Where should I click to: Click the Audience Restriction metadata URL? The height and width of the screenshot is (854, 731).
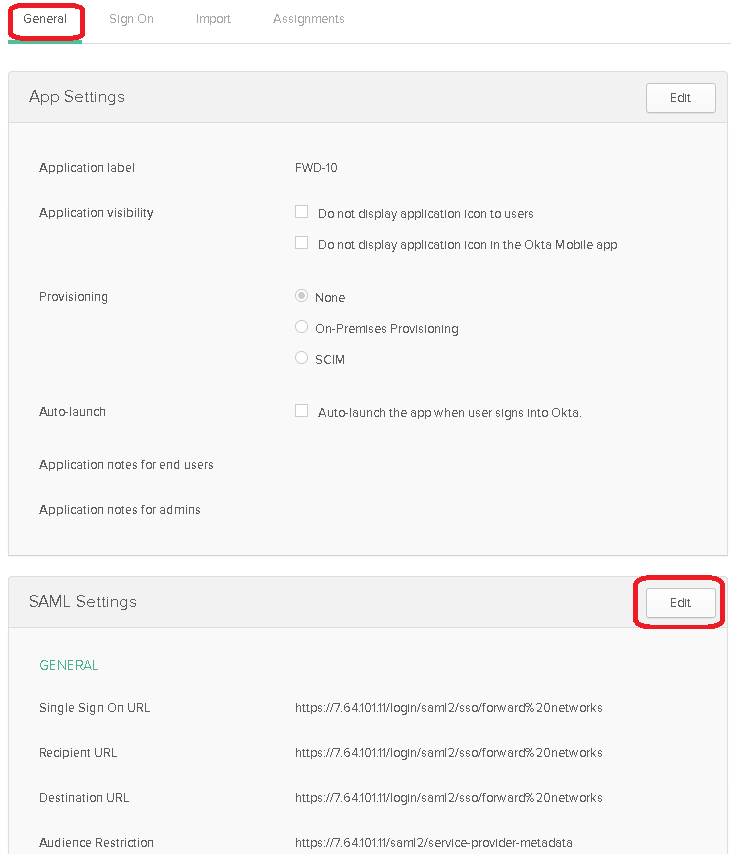pyautogui.click(x=434, y=843)
